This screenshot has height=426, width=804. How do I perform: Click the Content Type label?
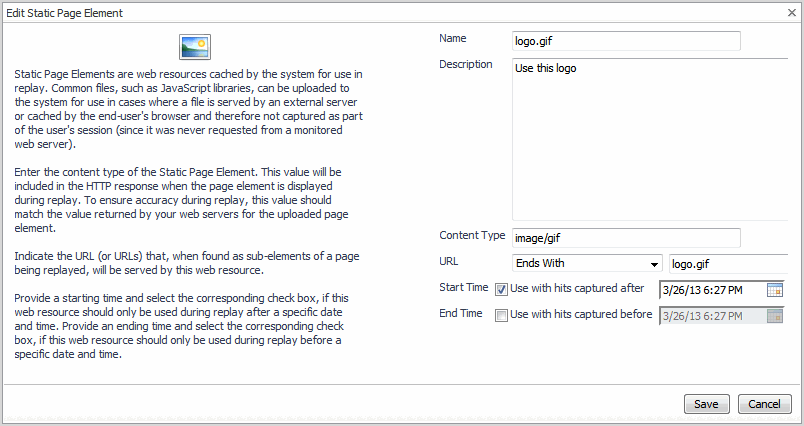pyautogui.click(x=472, y=236)
